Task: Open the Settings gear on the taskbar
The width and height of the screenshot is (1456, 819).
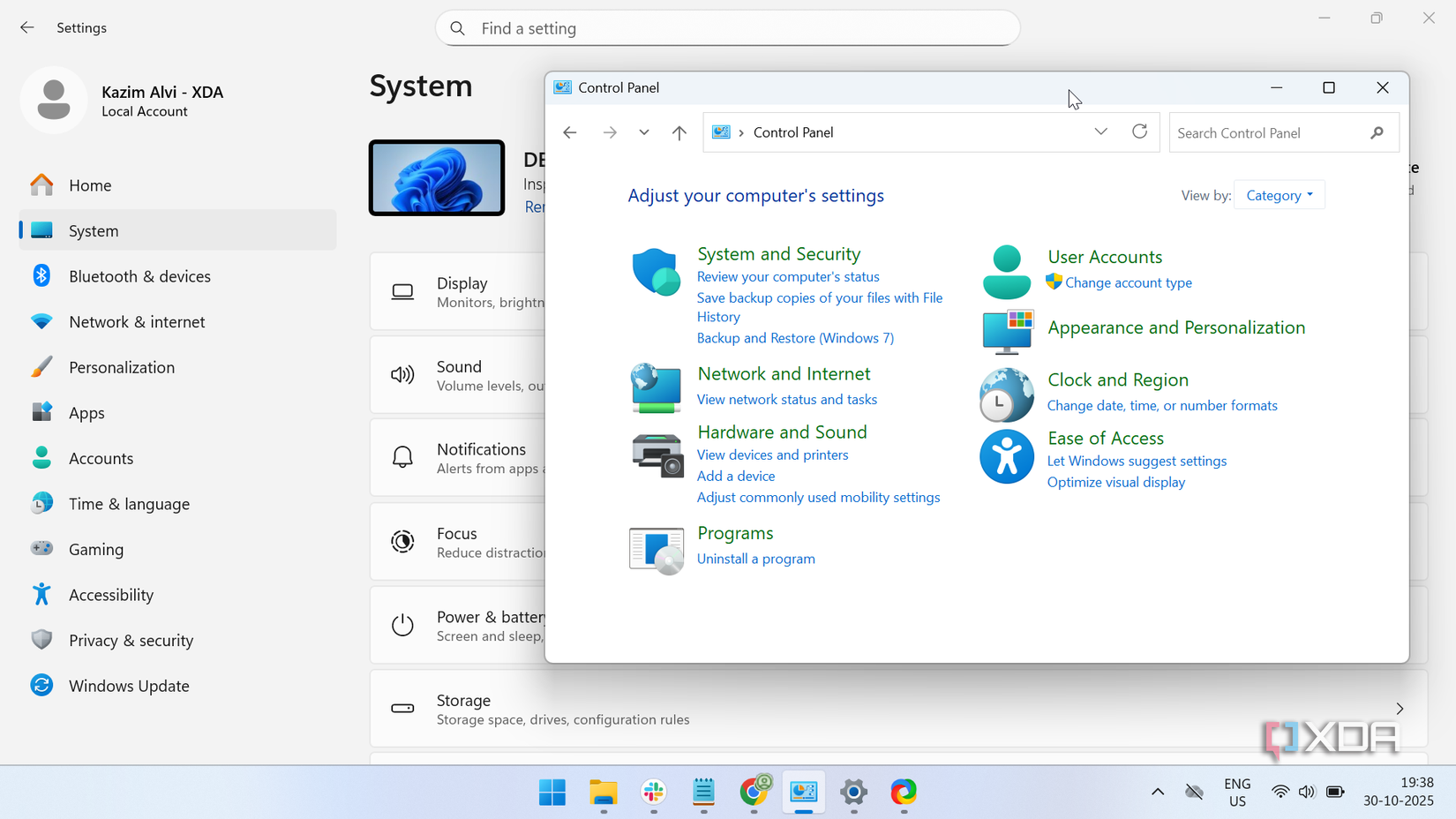Action: (x=854, y=793)
